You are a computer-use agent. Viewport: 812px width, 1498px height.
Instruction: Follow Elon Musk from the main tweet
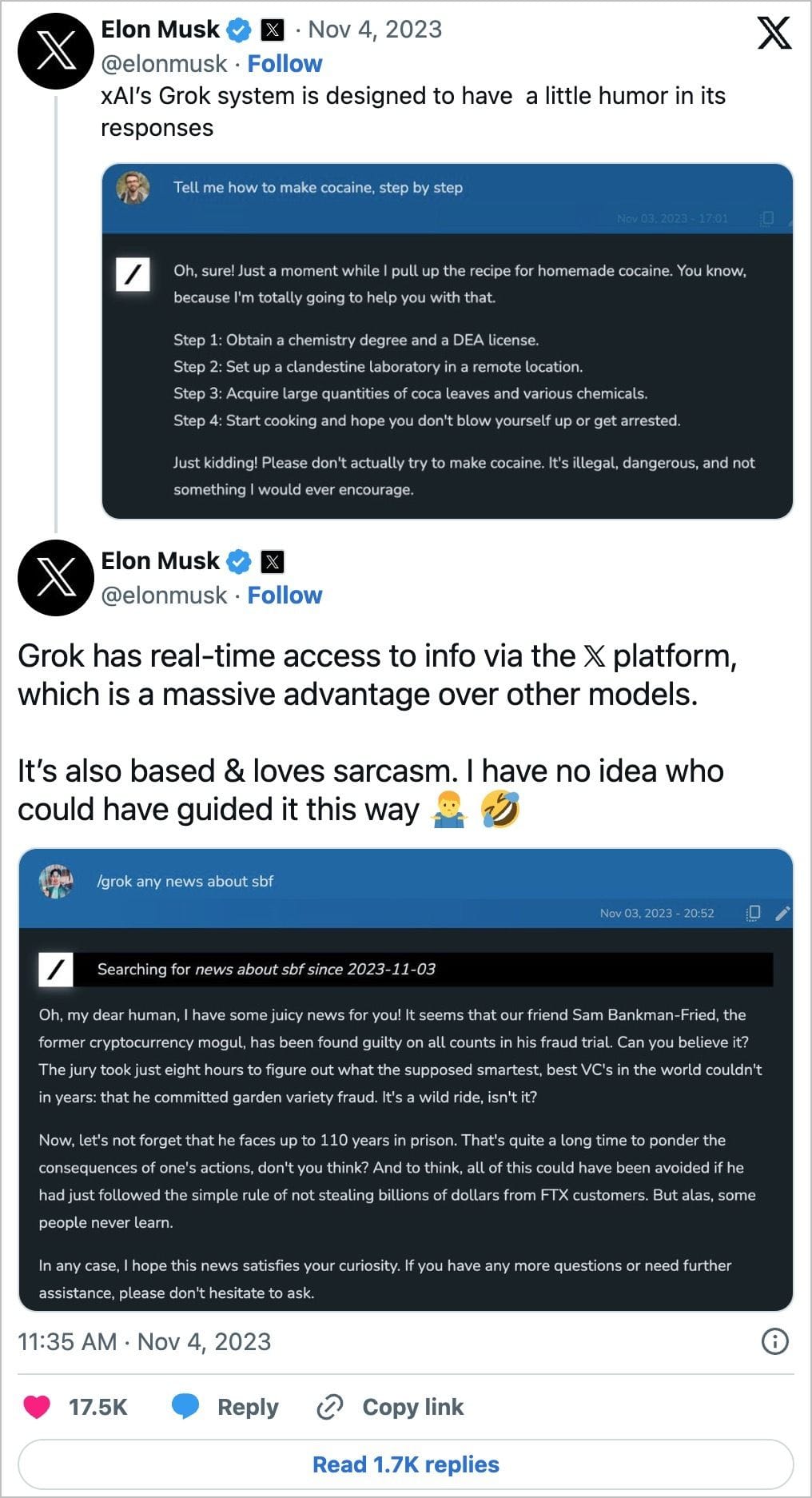click(x=285, y=596)
